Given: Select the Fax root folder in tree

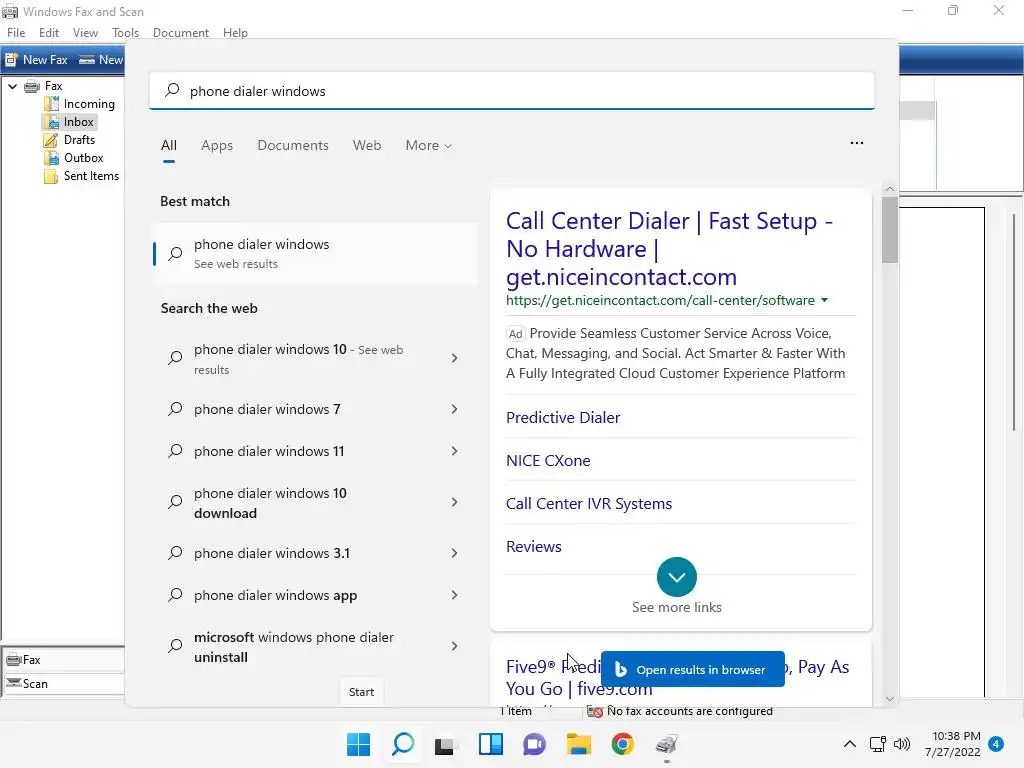Looking at the screenshot, I should tap(54, 86).
